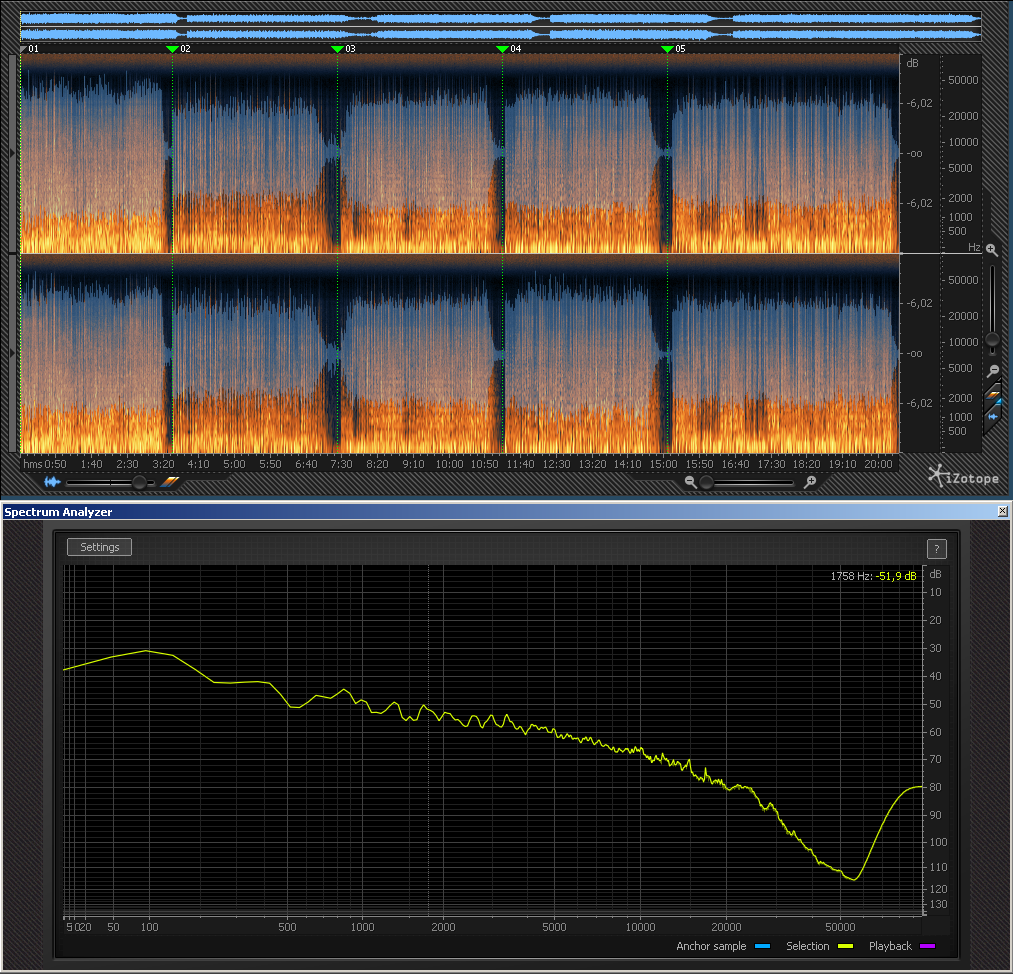Click vertical zoom out magnifier
This screenshot has height=974, width=1013.
coord(991,370)
